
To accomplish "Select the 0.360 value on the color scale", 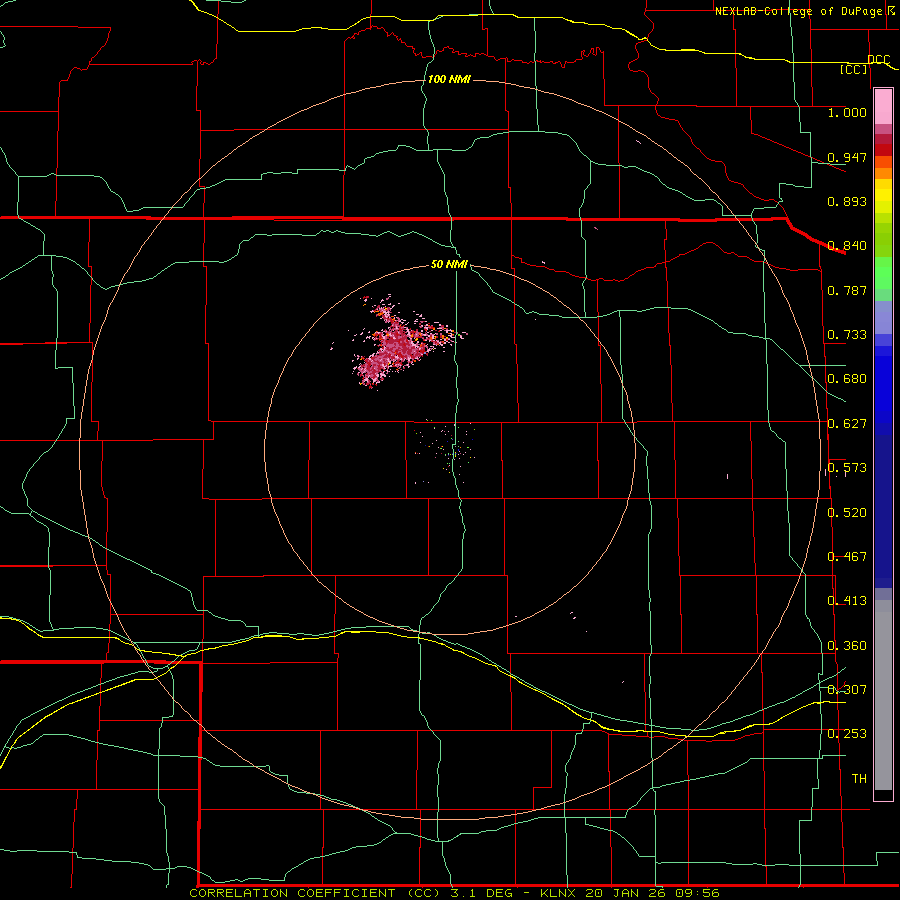I will 847,646.
